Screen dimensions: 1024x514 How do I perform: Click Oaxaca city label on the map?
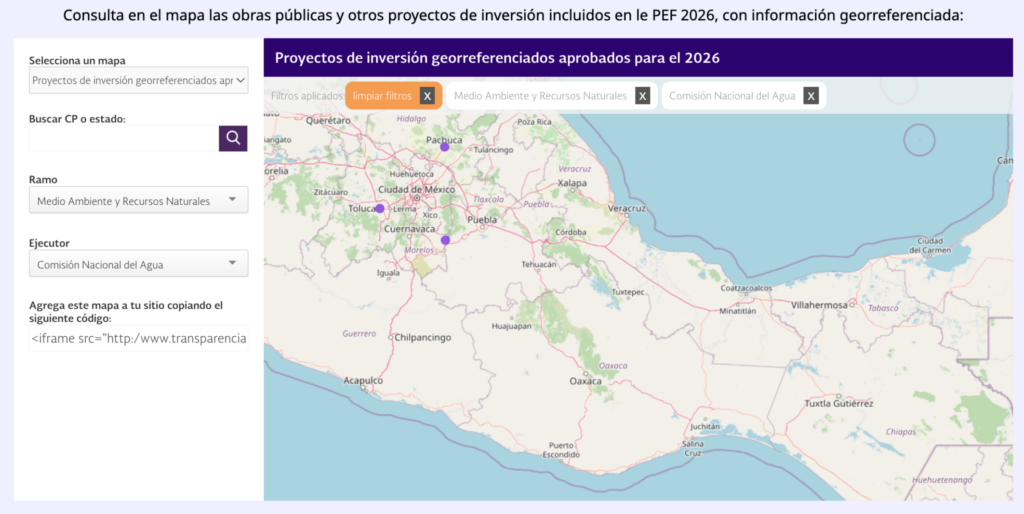click(585, 381)
